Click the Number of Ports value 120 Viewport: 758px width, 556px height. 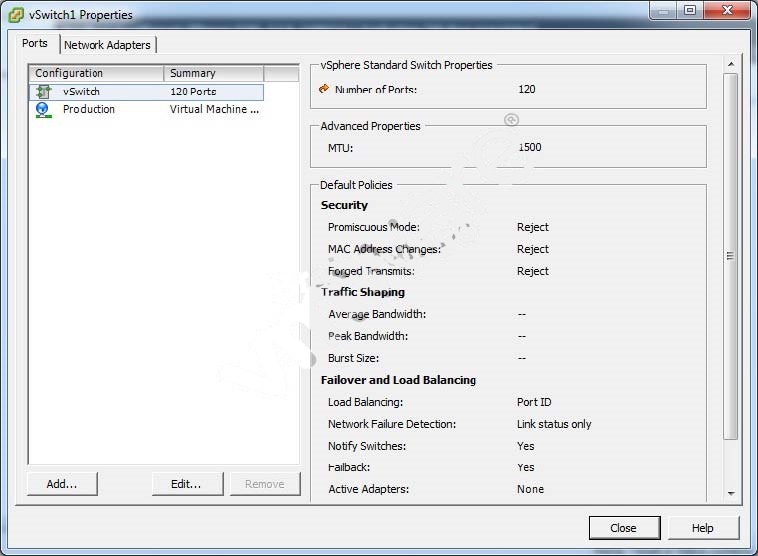pyautogui.click(x=526, y=89)
